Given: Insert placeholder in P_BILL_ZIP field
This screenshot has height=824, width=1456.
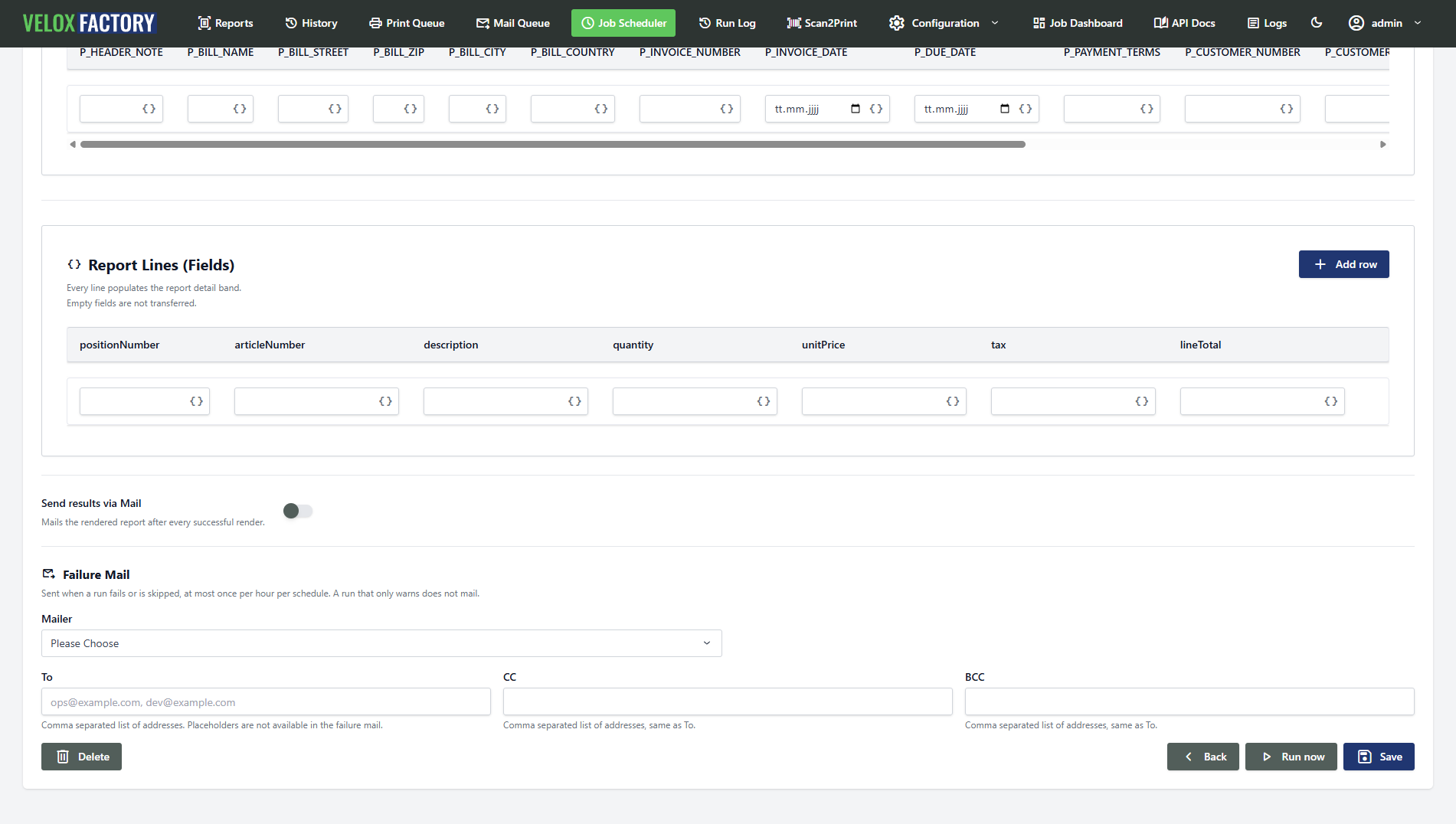Looking at the screenshot, I should (411, 109).
